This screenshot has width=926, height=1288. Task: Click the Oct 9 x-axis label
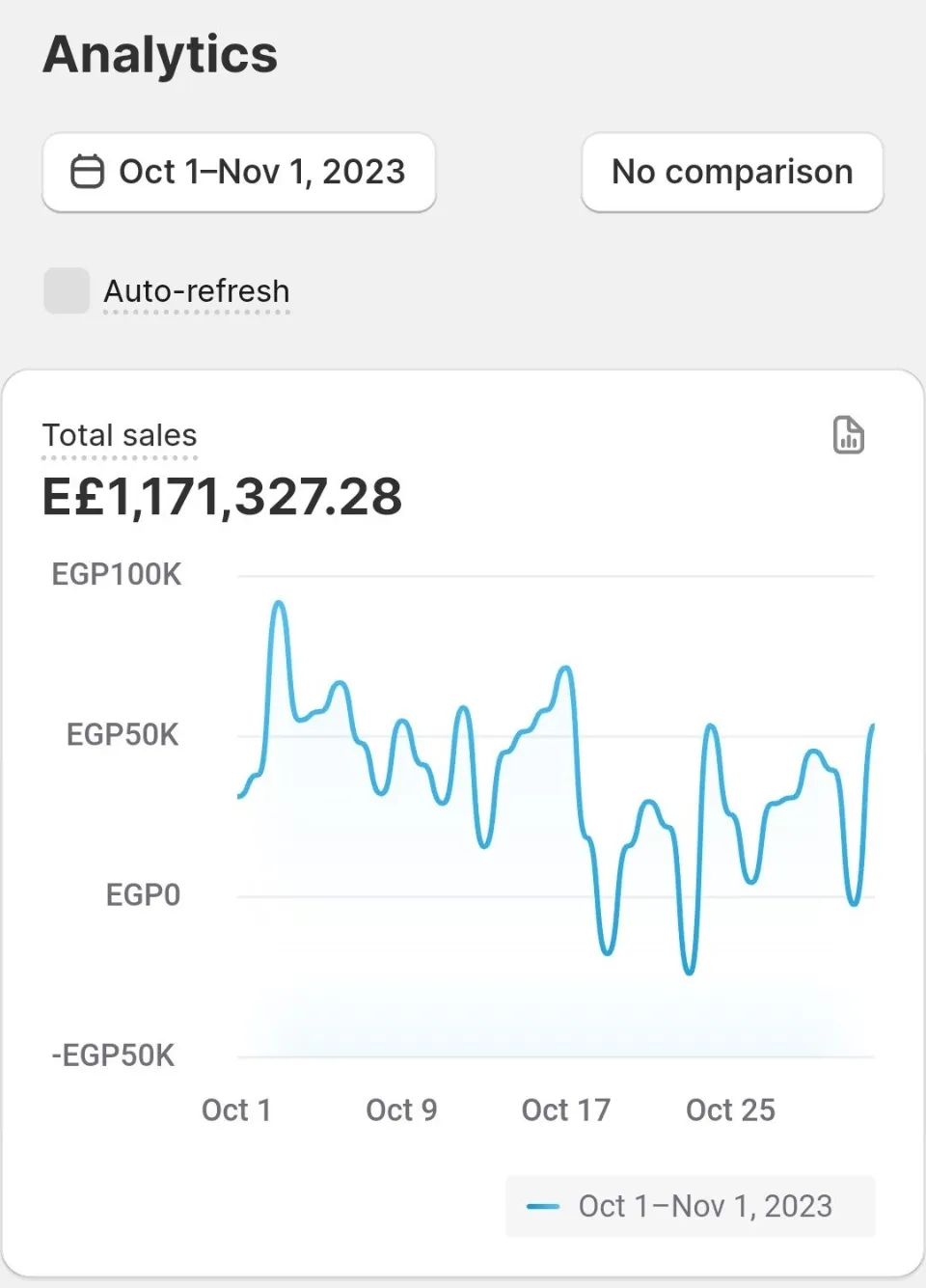[x=401, y=1110]
